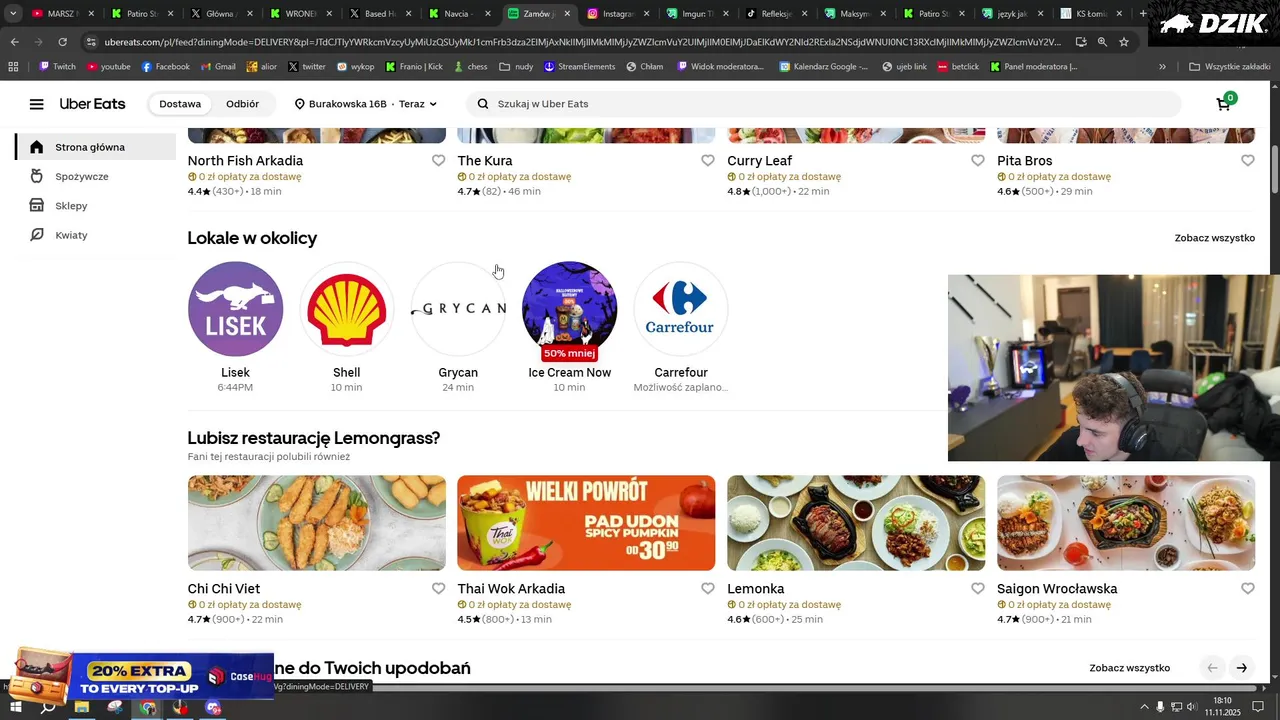
Task: Favorite North Fish Arkadia with heart icon
Action: [438, 160]
